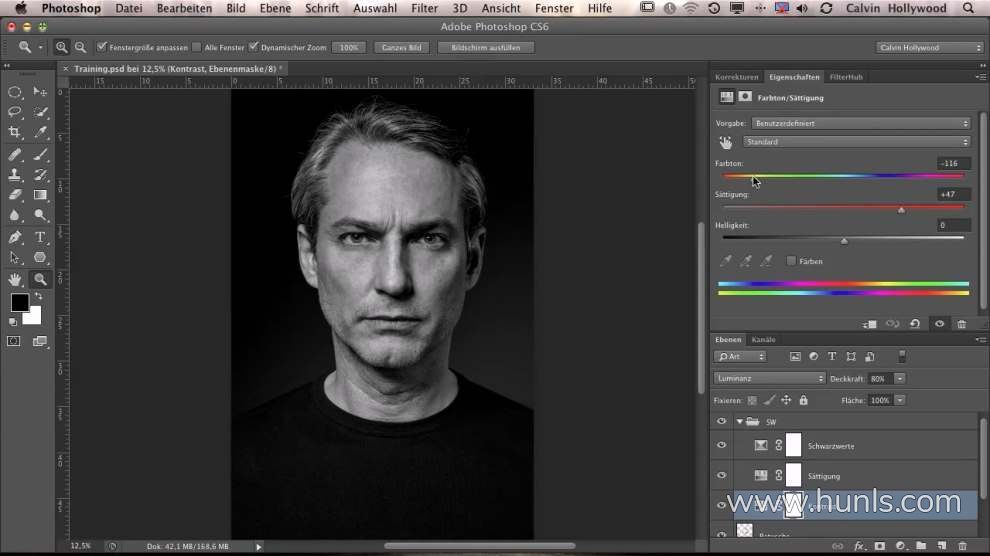Image resolution: width=990 pixels, height=556 pixels.
Task: Select the Hand tool
Action: point(15,279)
